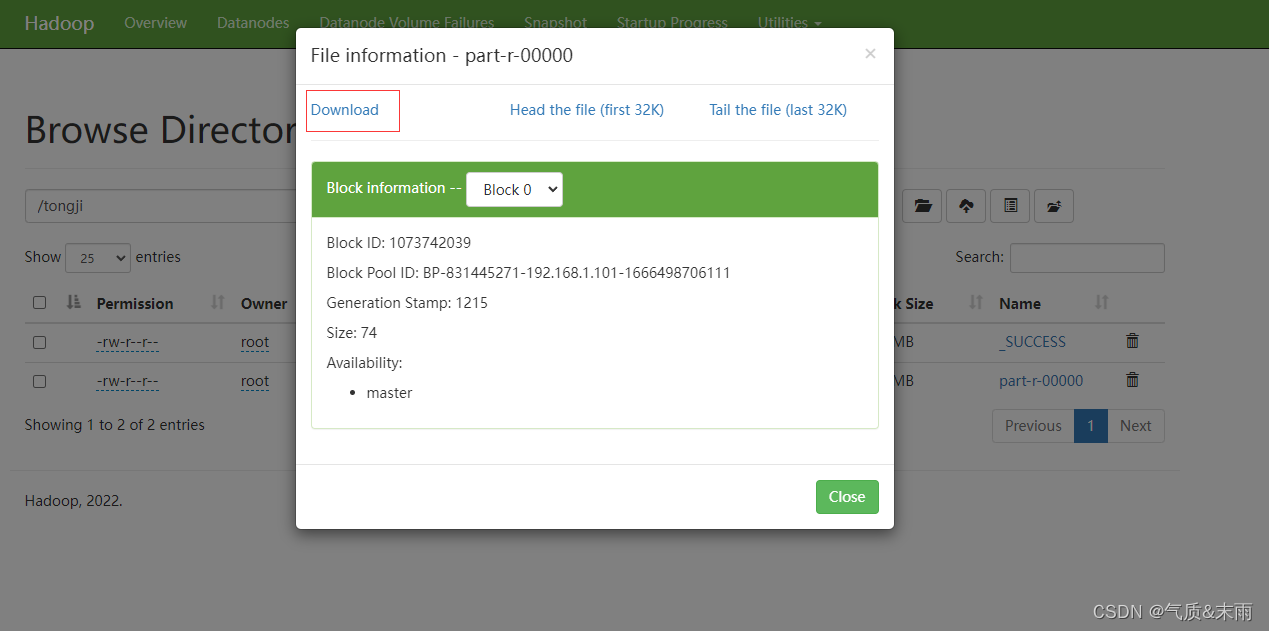This screenshot has height=631, width=1269.
Task: Click the upload files cloud icon
Action: tap(966, 206)
